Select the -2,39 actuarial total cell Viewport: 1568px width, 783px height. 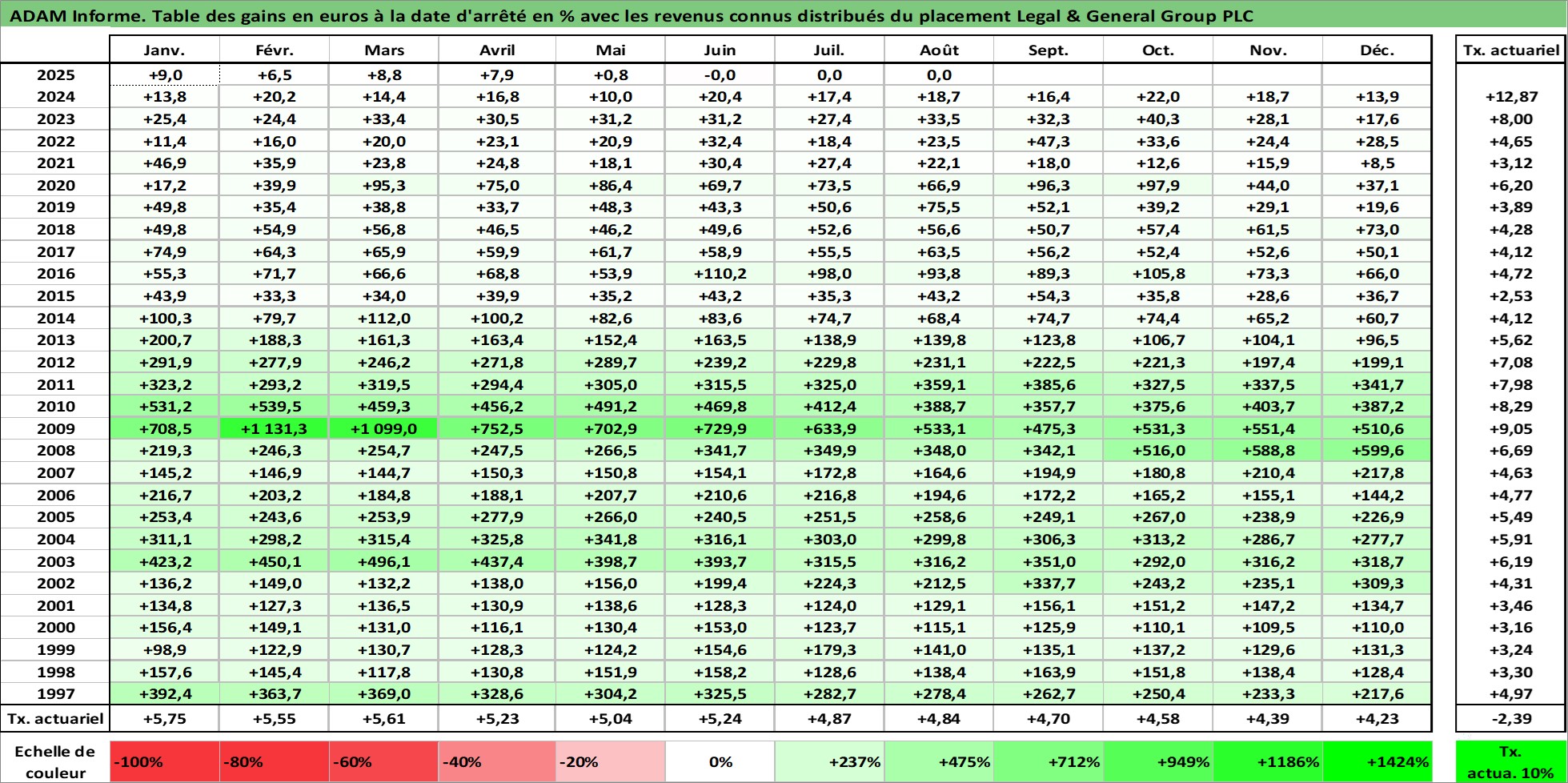[1511, 719]
